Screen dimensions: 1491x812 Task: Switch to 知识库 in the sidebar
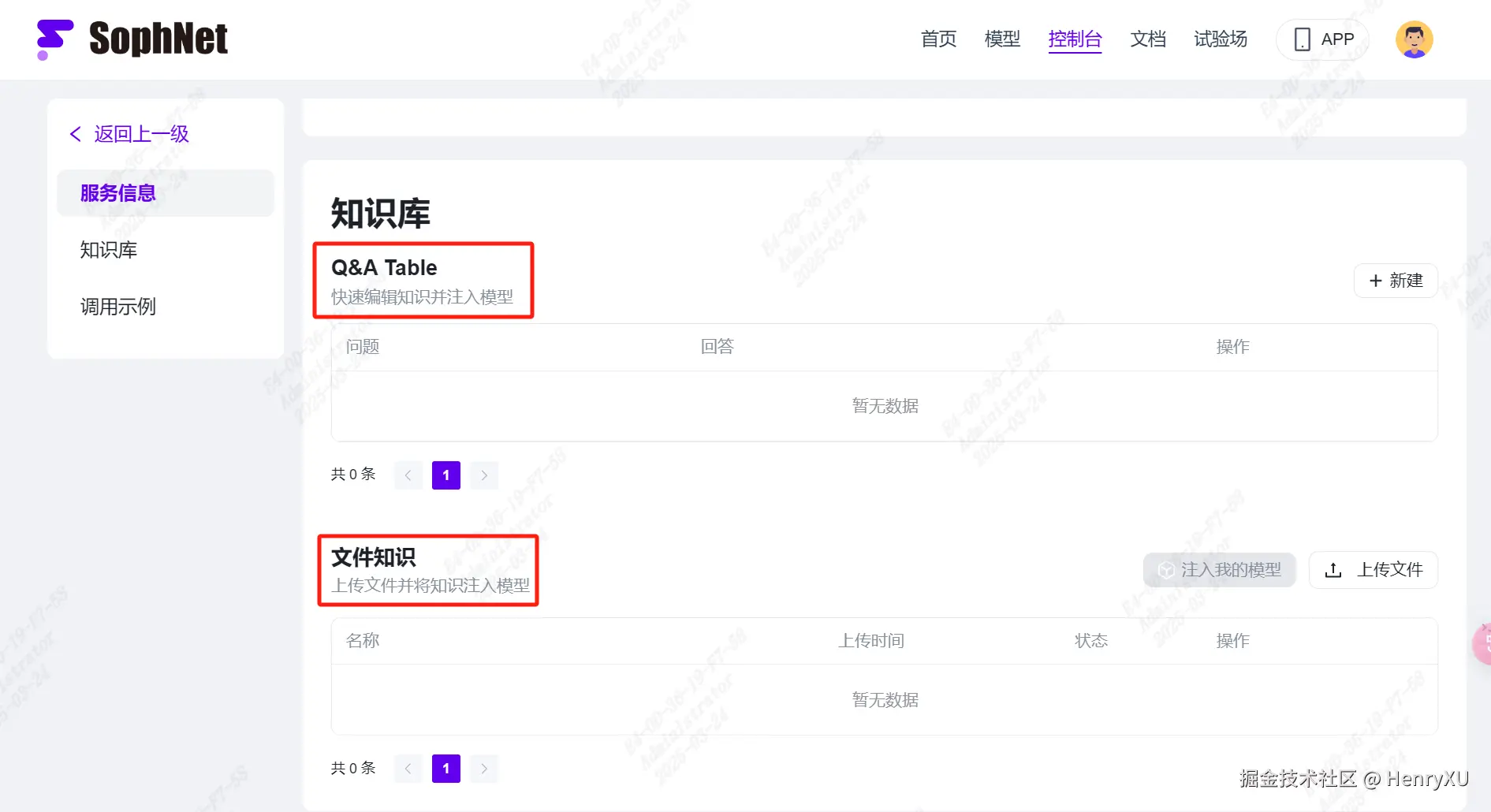(109, 250)
